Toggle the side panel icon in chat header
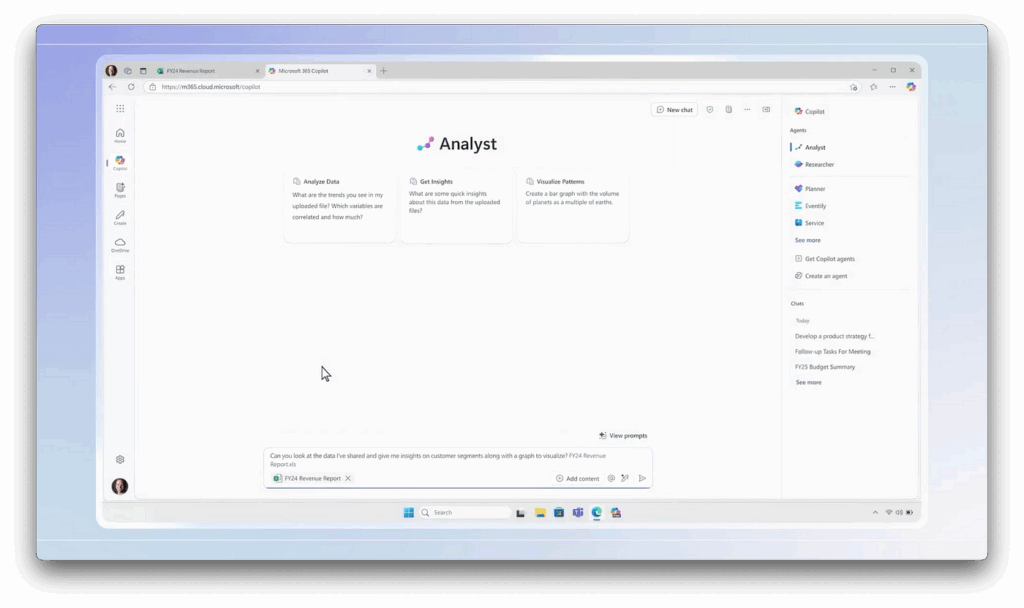This screenshot has height=608, width=1024. (x=766, y=110)
